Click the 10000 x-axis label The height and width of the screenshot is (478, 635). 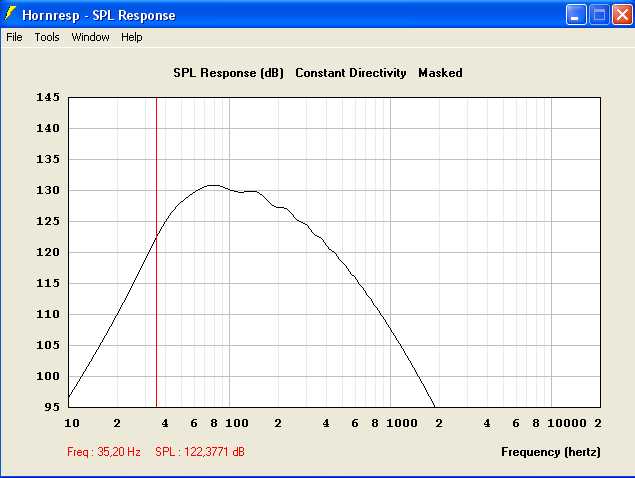click(x=567, y=423)
